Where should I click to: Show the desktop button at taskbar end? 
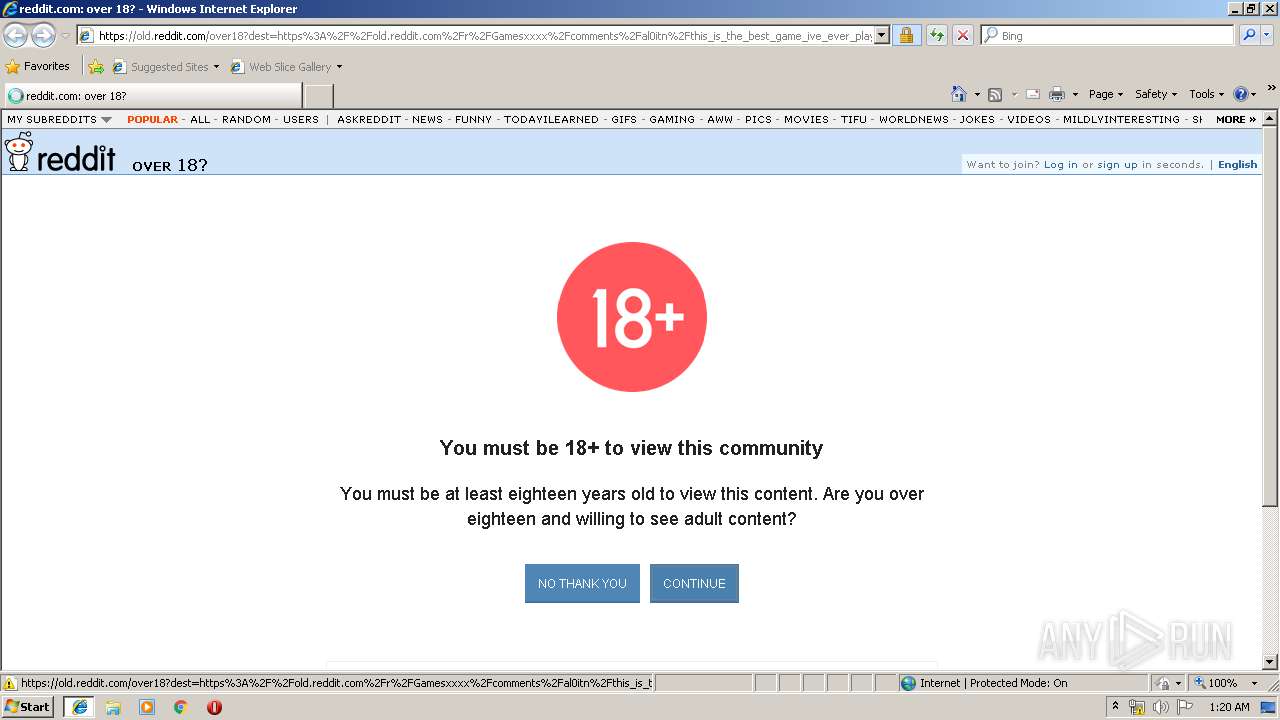tap(1269, 707)
